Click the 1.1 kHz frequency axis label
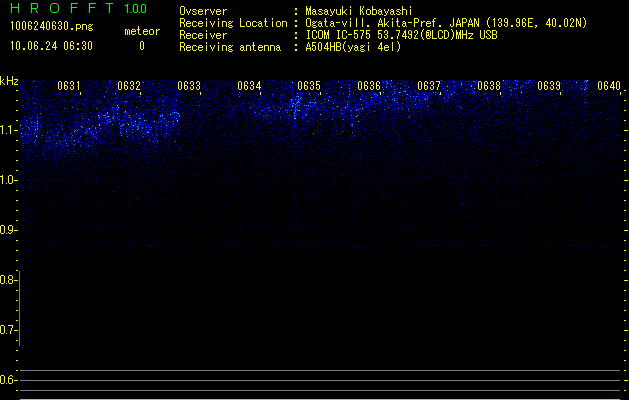Viewport: 629px width, 400px height. 7,130
